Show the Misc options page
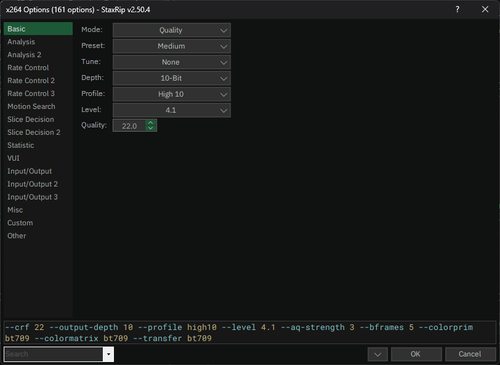The width and height of the screenshot is (500, 365). tap(38, 210)
